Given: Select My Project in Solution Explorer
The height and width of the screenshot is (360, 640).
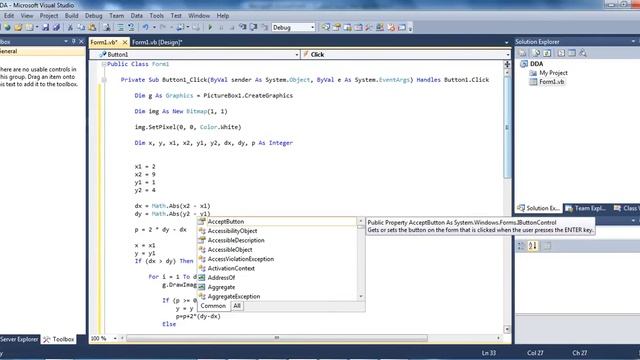Looking at the screenshot, I should coord(553,73).
